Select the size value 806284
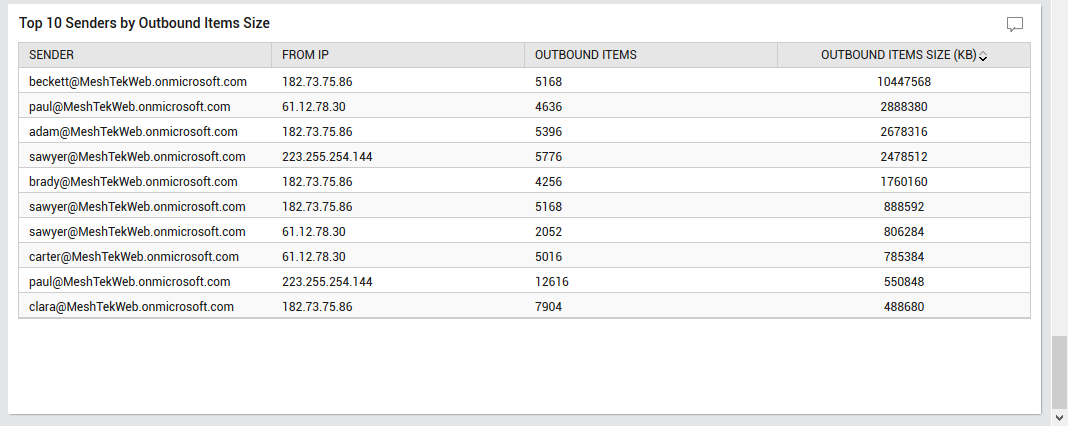Image resolution: width=1068 pixels, height=426 pixels. pos(904,232)
